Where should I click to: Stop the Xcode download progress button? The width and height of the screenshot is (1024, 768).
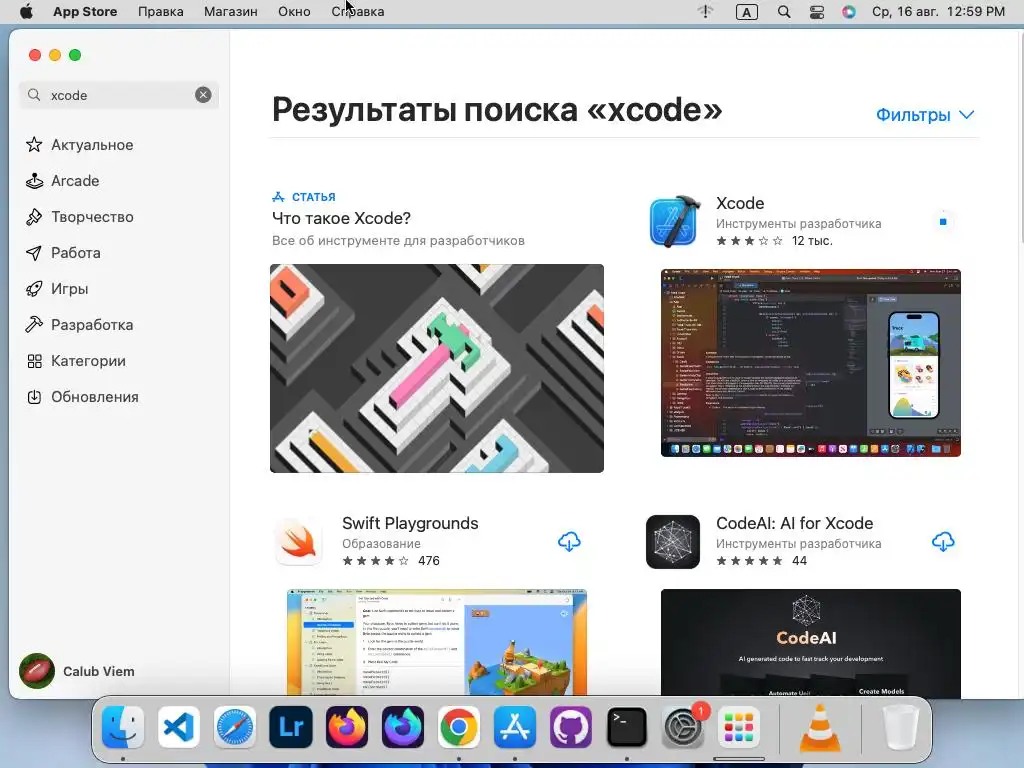pos(942,221)
